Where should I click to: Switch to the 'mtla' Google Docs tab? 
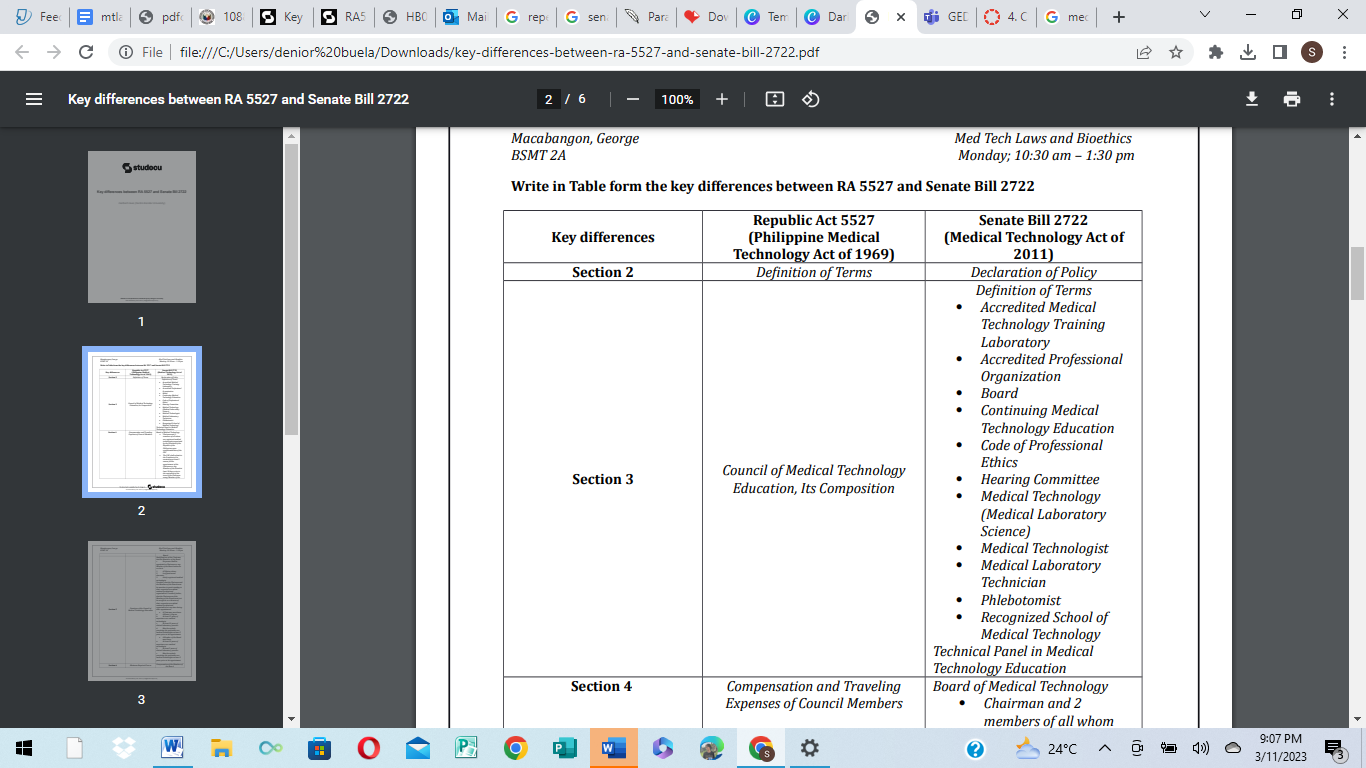tap(98, 17)
